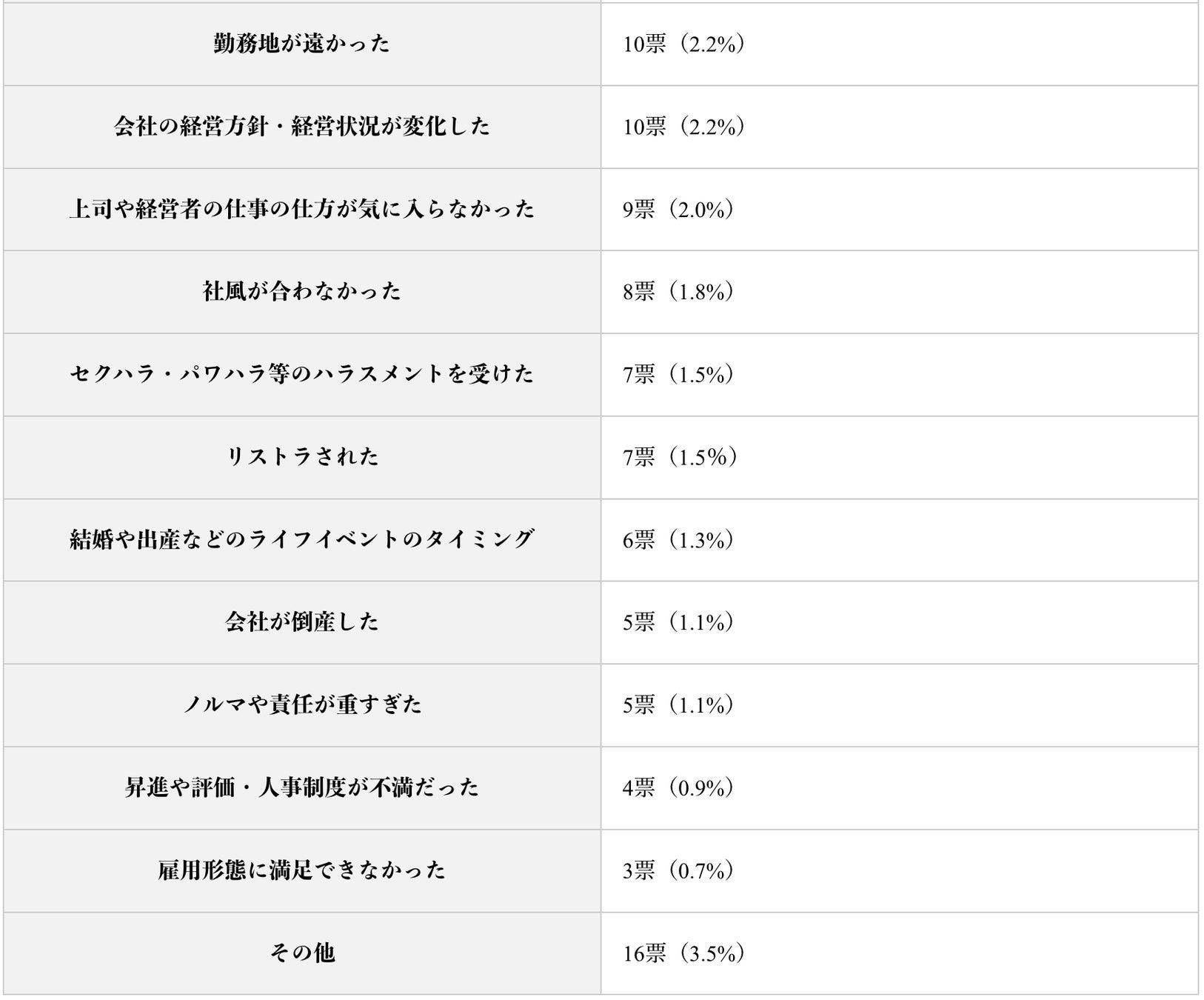
Task: Click the '6票（1.3%）' value cell
Action: pos(678,540)
